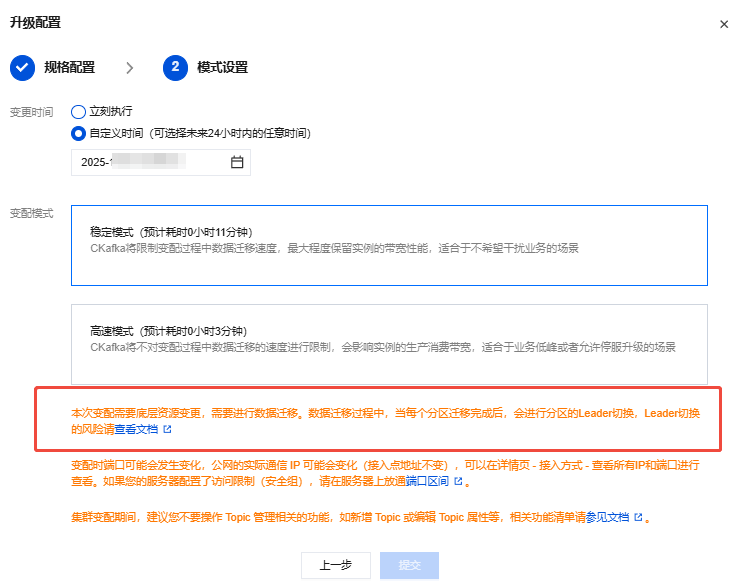Click the warning text starting 集群变配期间
This screenshot has height=581, width=735.
coord(360,517)
